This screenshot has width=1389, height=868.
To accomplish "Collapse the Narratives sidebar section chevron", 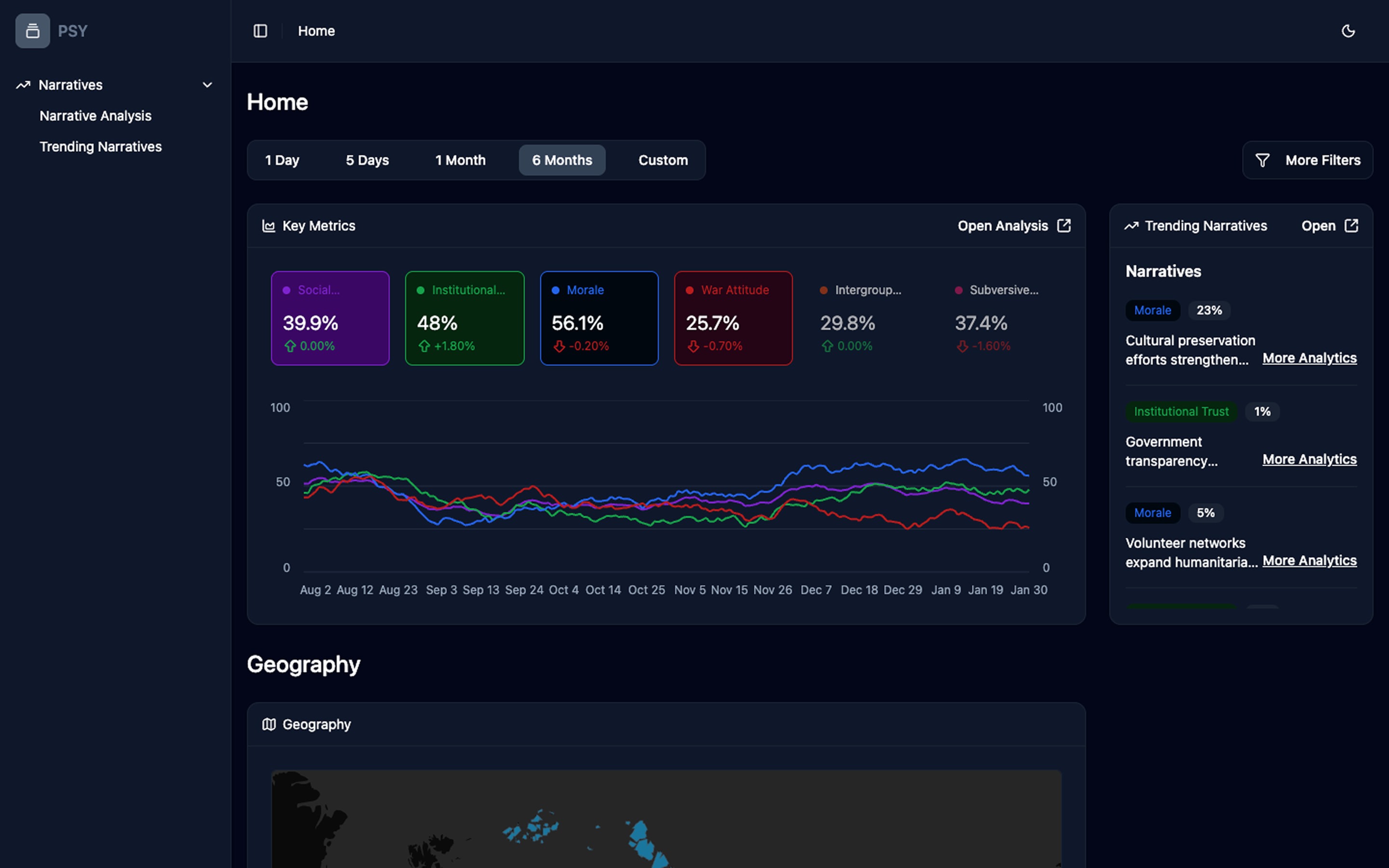I will point(207,85).
